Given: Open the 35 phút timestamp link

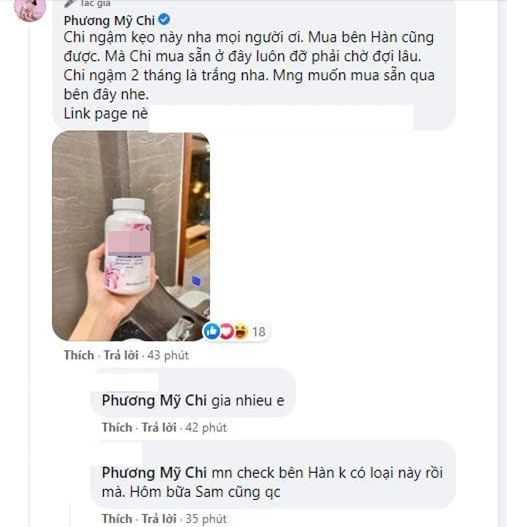Looking at the screenshot, I should pos(206,519).
